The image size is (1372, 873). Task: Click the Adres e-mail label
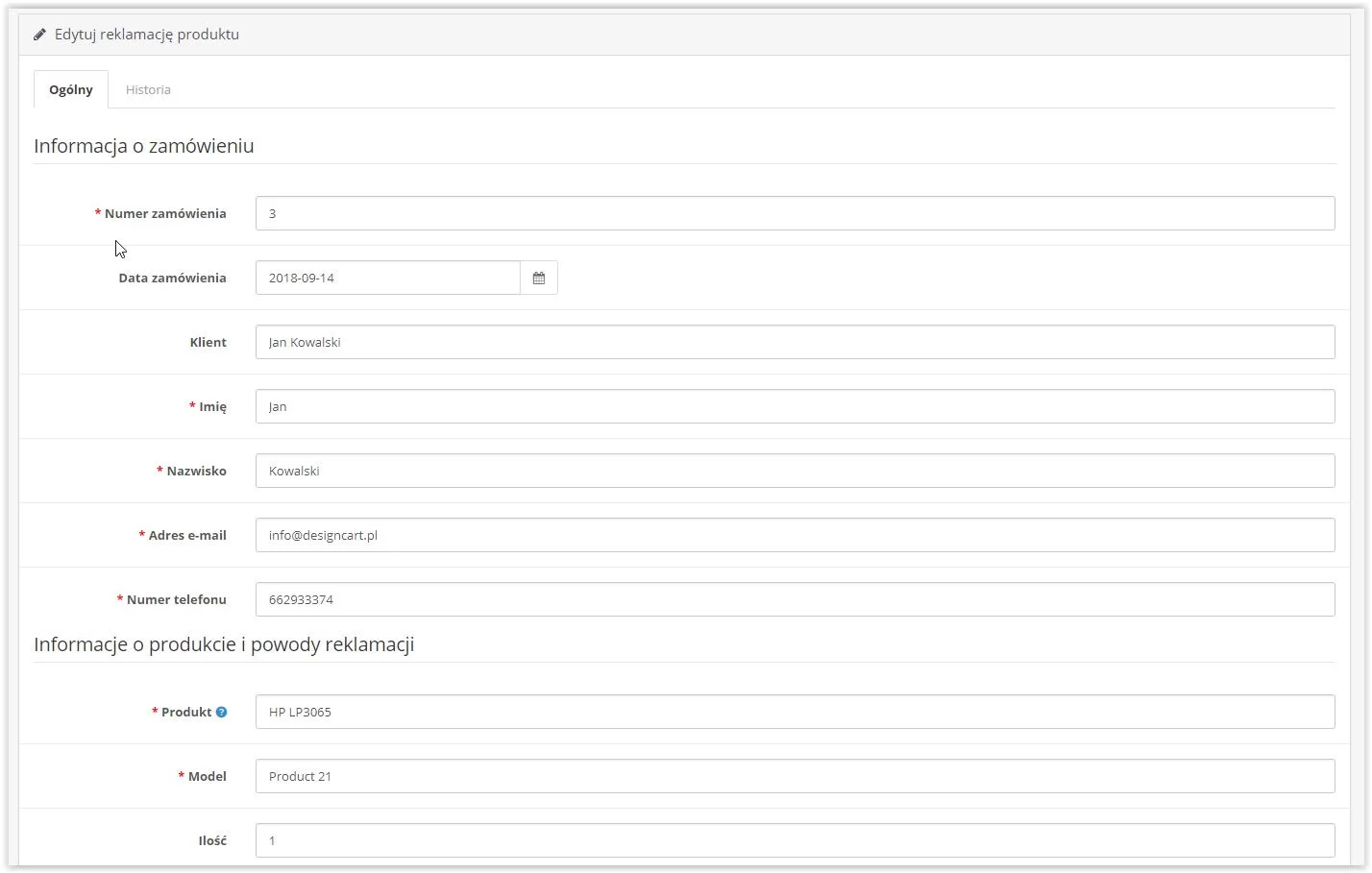pos(187,535)
